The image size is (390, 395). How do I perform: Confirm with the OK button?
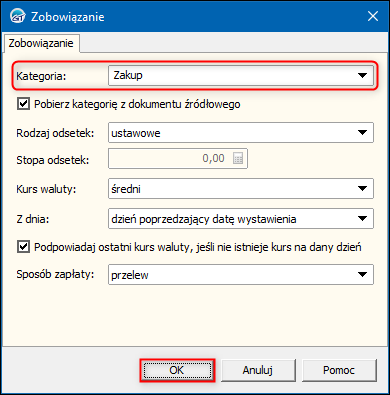click(x=177, y=370)
